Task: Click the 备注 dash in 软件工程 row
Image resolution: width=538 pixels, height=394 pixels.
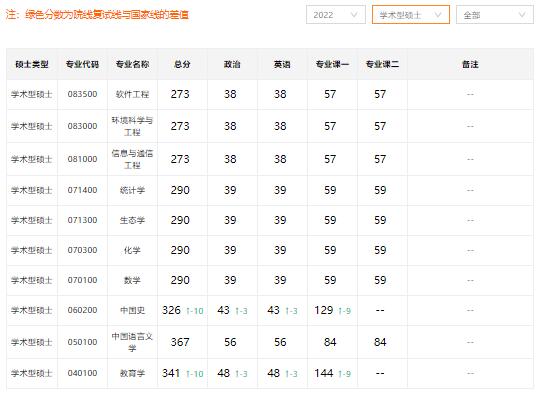Action: point(470,94)
